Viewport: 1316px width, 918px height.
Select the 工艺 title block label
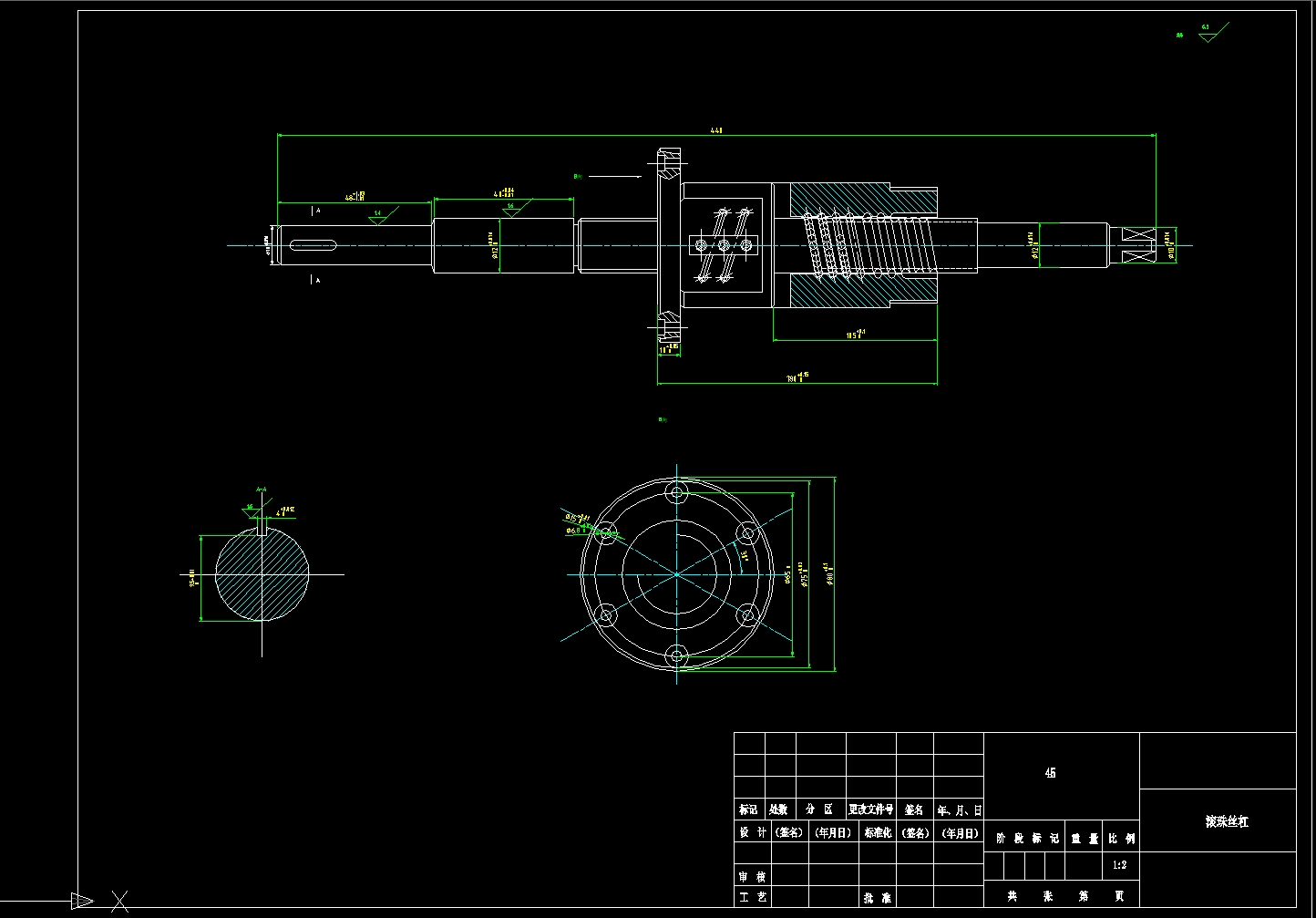[x=752, y=897]
